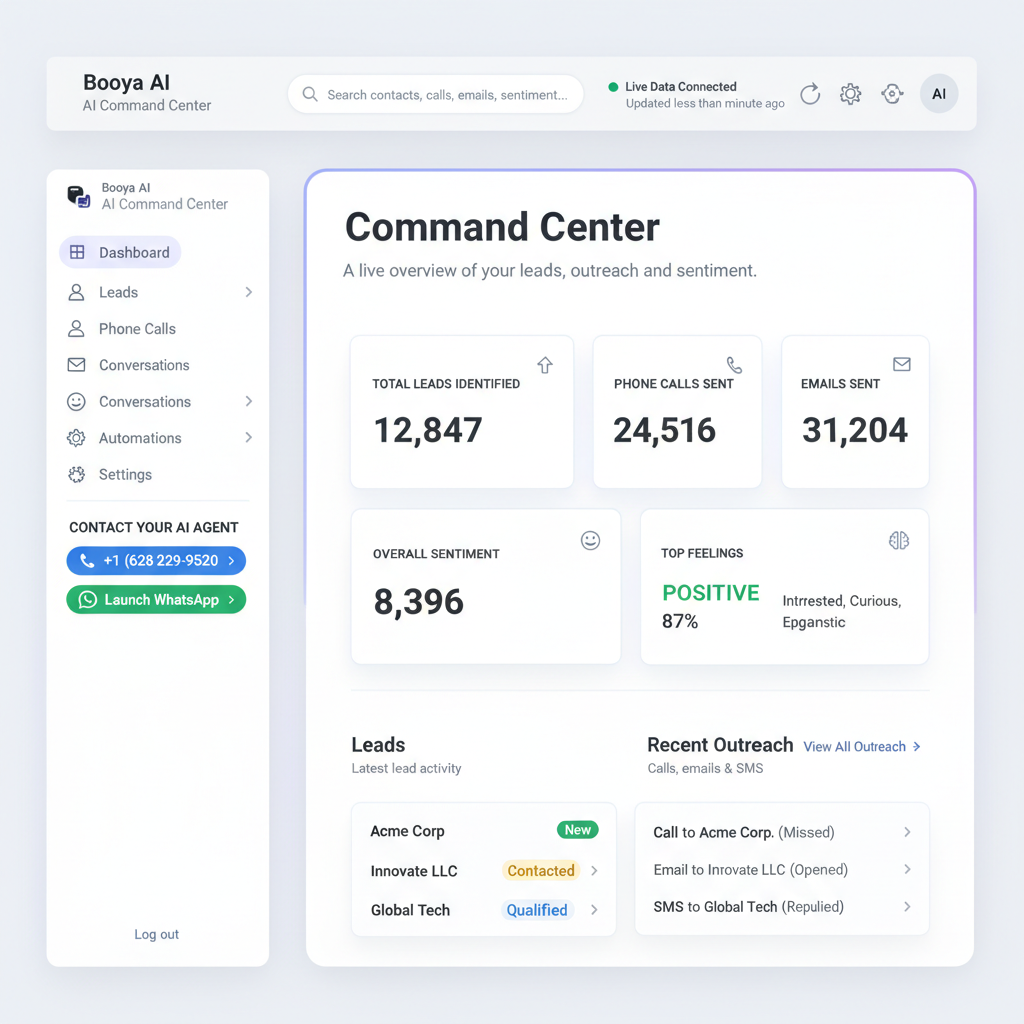
Task: Click the search magnifier icon
Action: pyautogui.click(x=310, y=95)
